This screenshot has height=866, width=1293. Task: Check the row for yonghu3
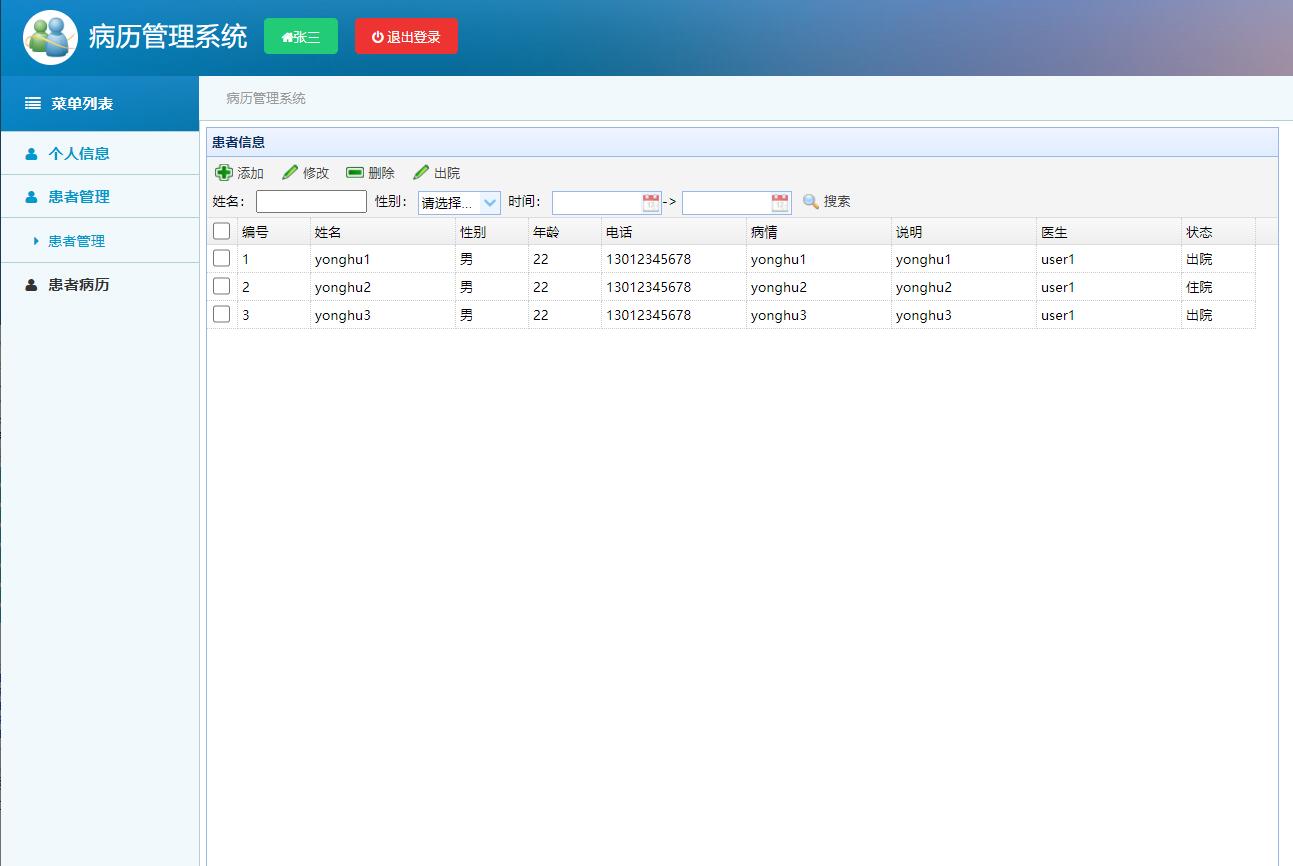click(x=222, y=315)
